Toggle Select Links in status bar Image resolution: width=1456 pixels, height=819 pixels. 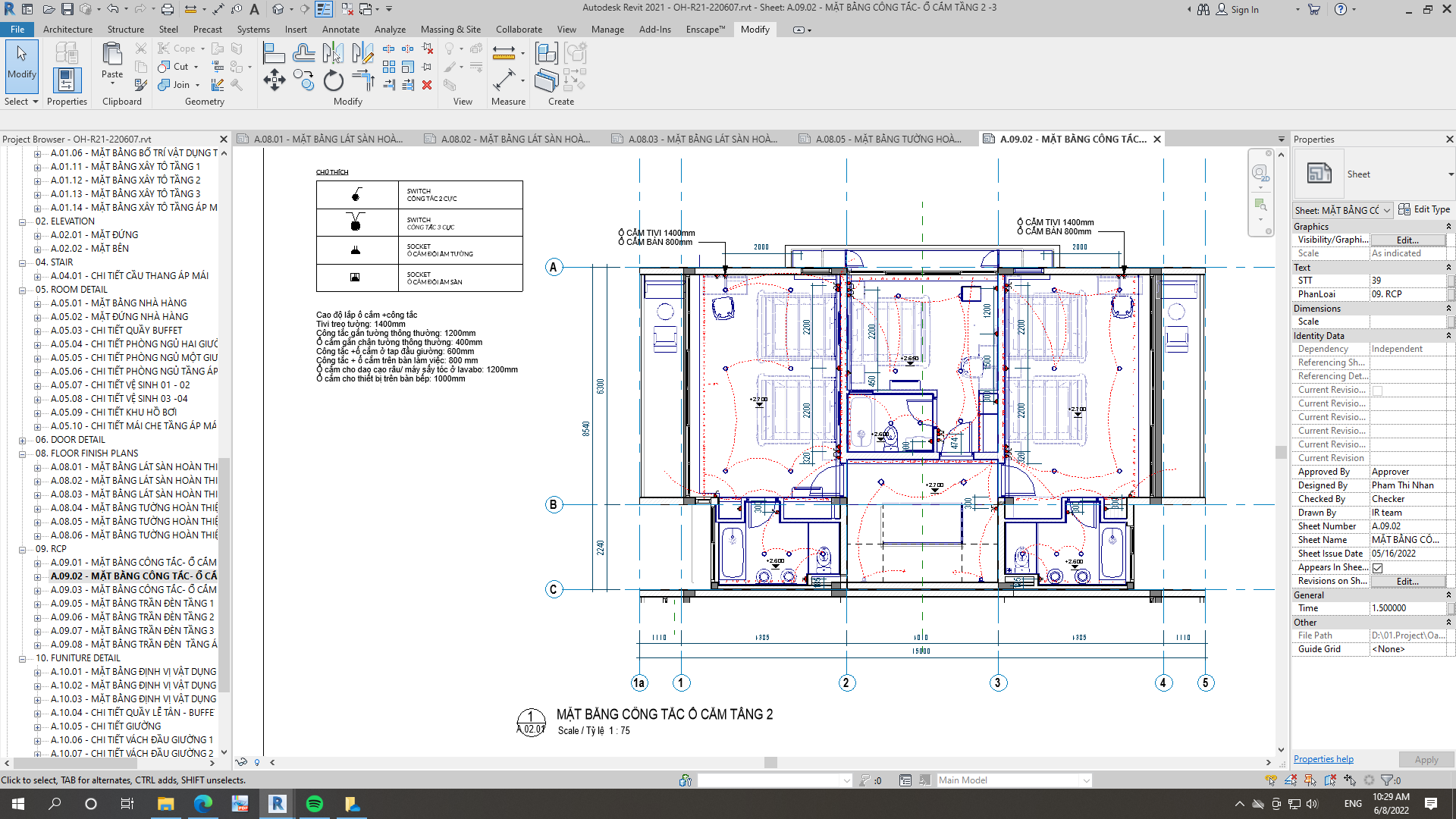click(1271, 780)
